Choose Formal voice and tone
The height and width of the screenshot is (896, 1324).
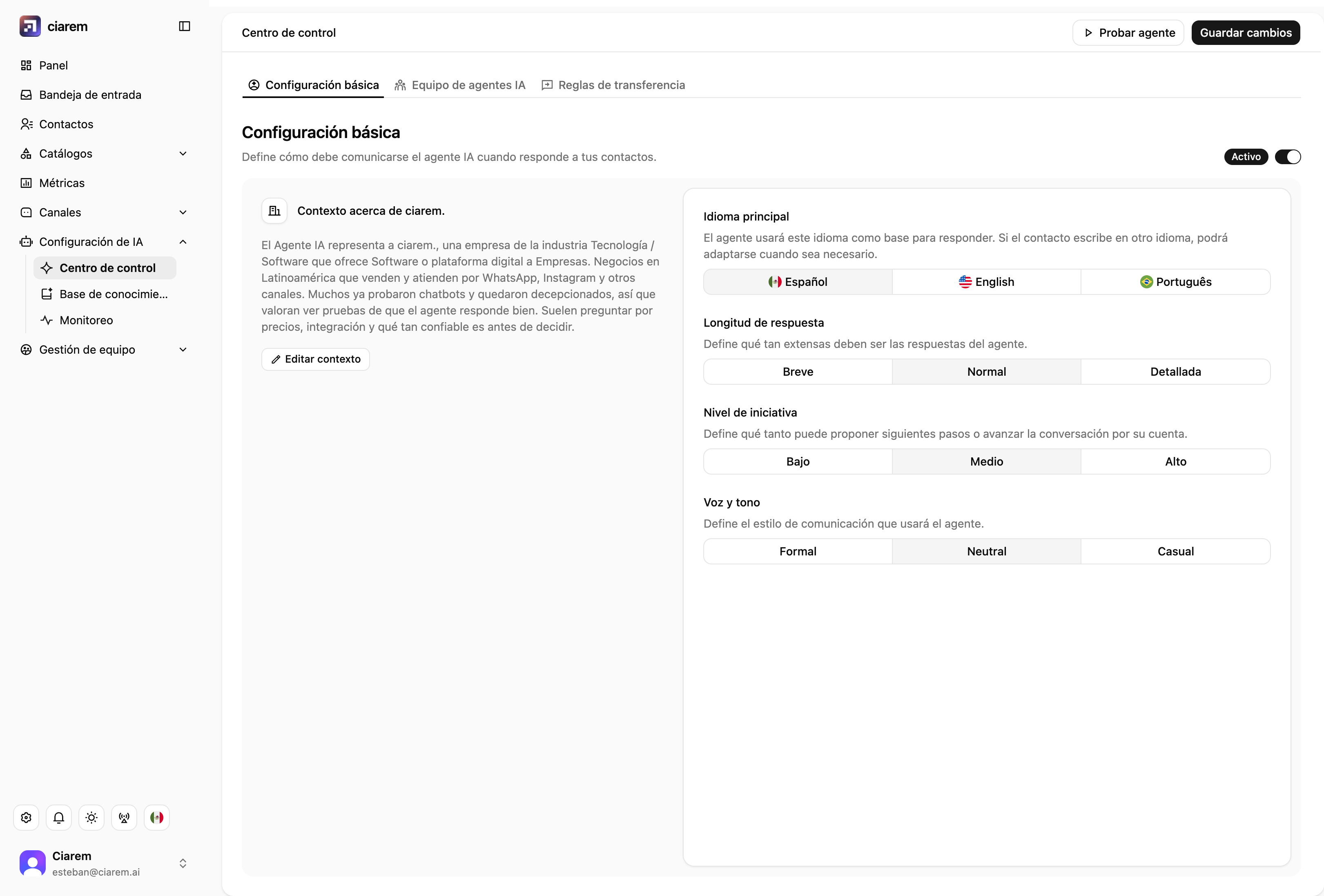click(798, 551)
